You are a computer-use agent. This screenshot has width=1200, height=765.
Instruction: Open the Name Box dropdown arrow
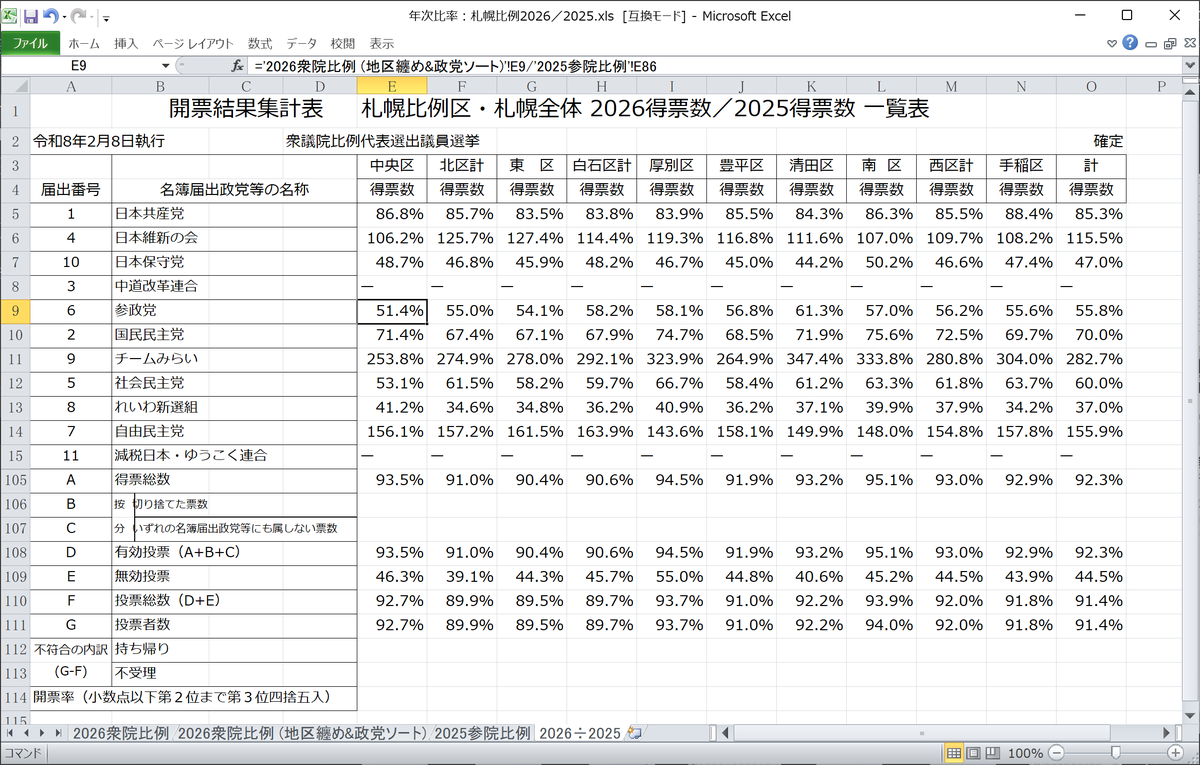(168, 65)
